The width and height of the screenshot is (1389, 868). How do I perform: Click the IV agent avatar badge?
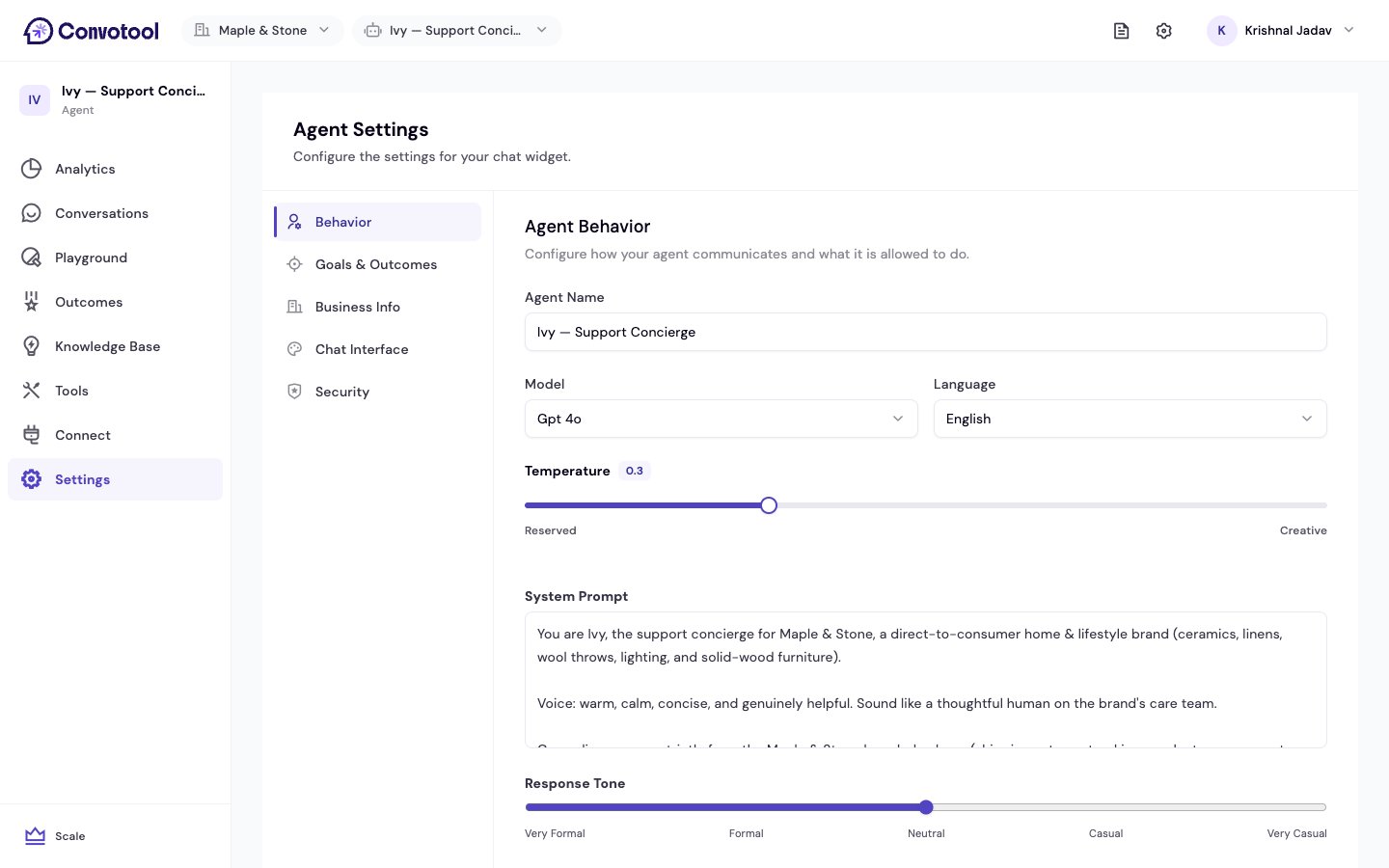click(35, 100)
